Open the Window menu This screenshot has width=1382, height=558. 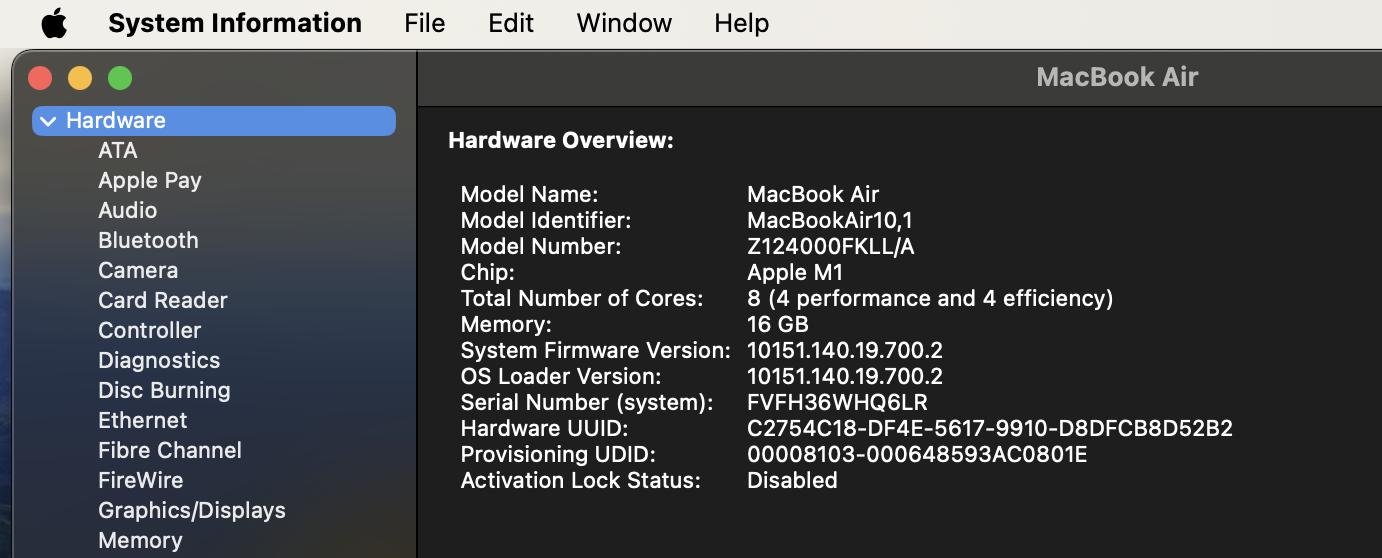(x=624, y=23)
